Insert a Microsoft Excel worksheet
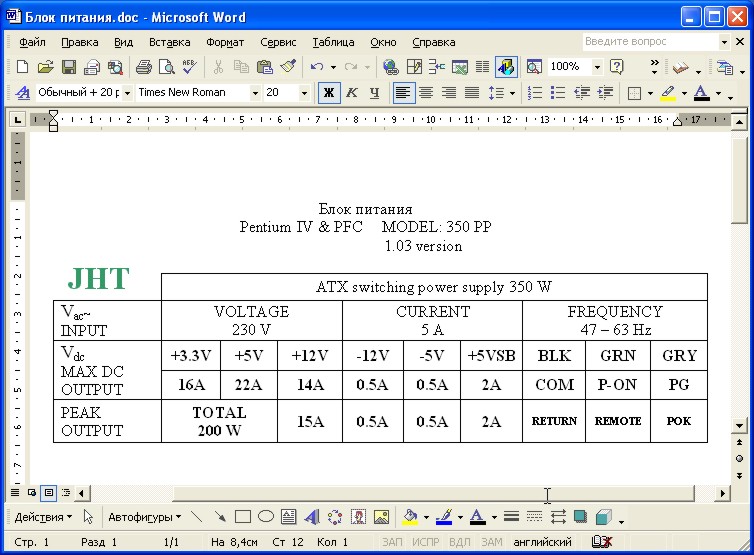Viewport: 754px width, 555px height. (460, 66)
